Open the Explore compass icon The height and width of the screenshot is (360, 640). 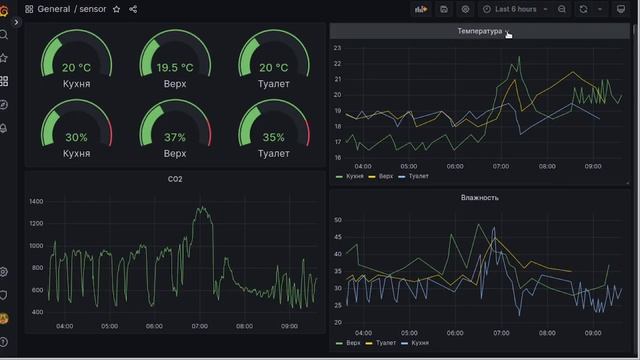[x=4, y=105]
